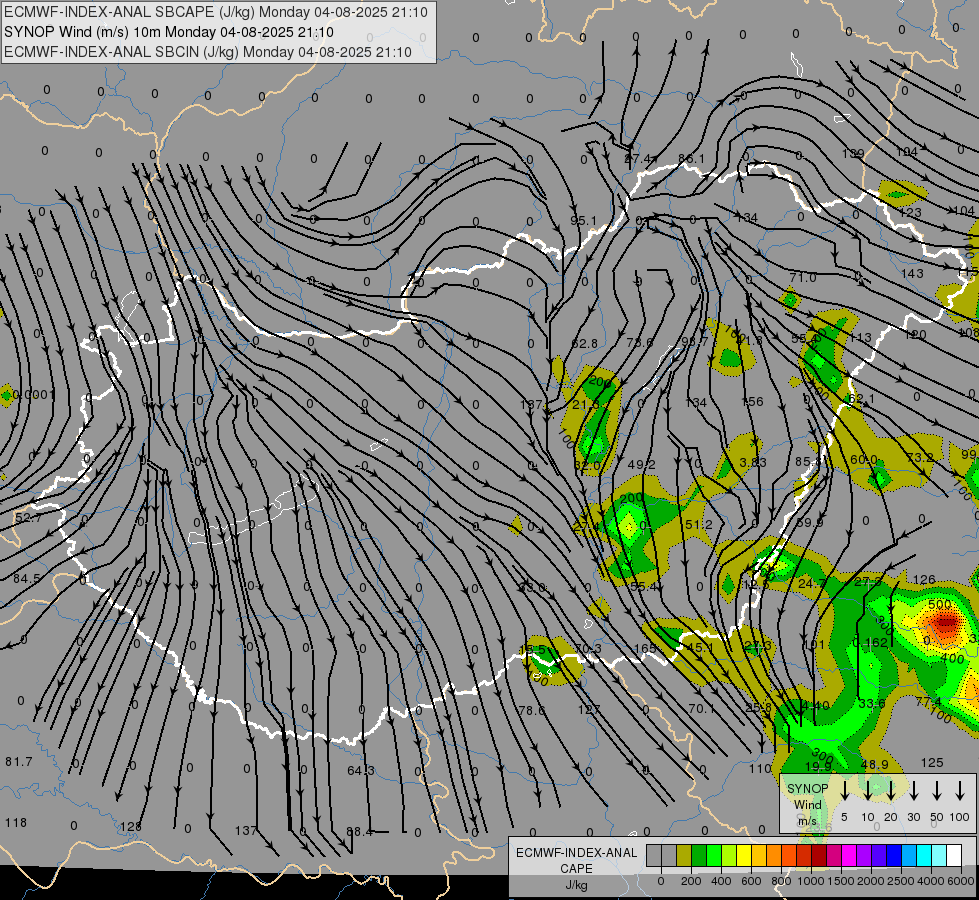Click the 1000 tick label on CAPE scale

click(x=810, y=881)
